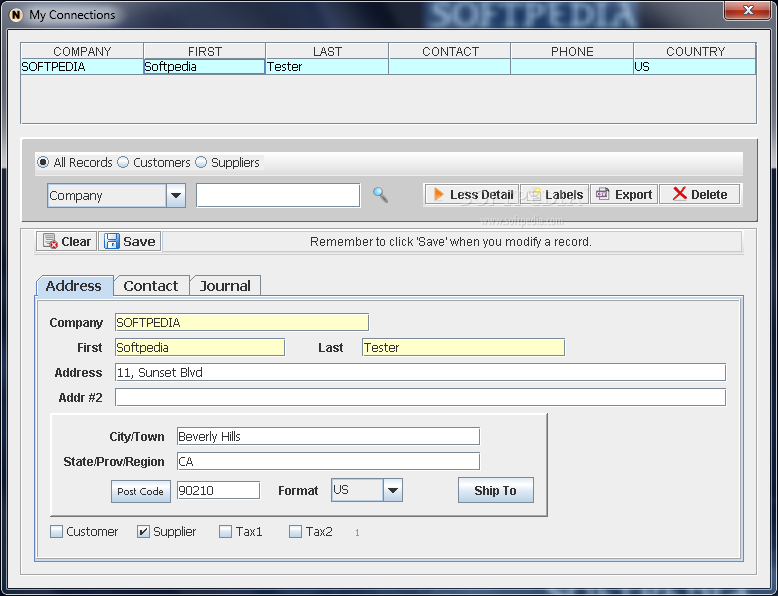Save the record with floppy disk button
The image size is (778, 596).
tap(130, 241)
